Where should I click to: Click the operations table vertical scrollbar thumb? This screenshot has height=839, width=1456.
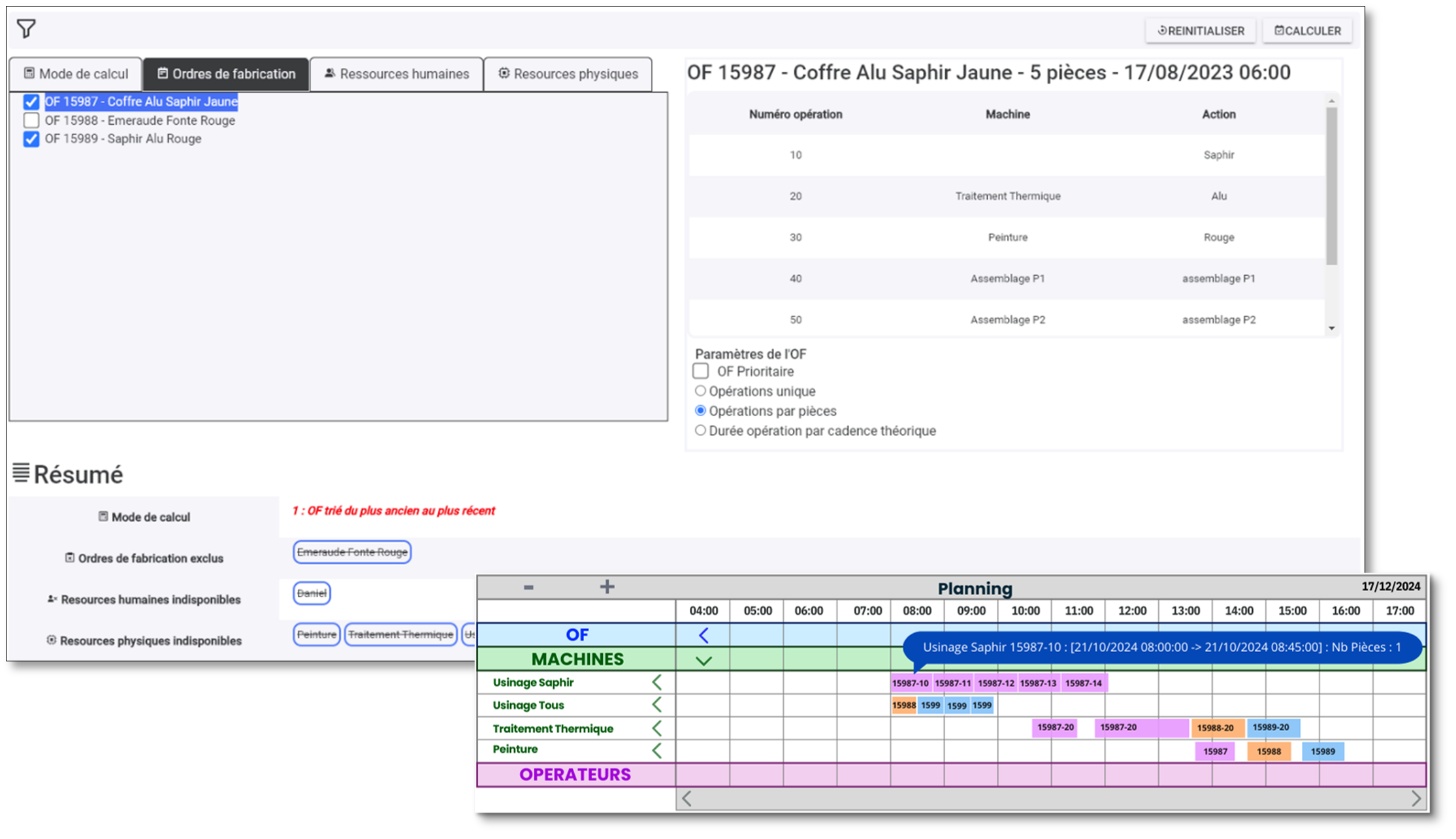[x=1331, y=186]
